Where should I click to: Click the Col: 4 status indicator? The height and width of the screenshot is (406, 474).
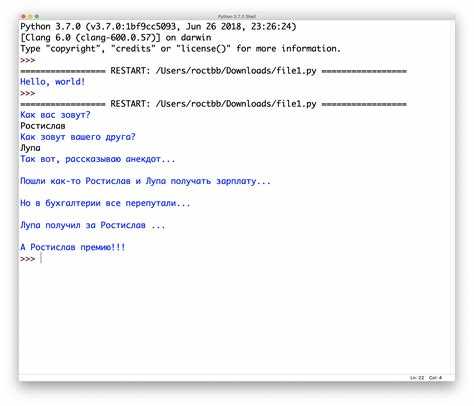435,378
